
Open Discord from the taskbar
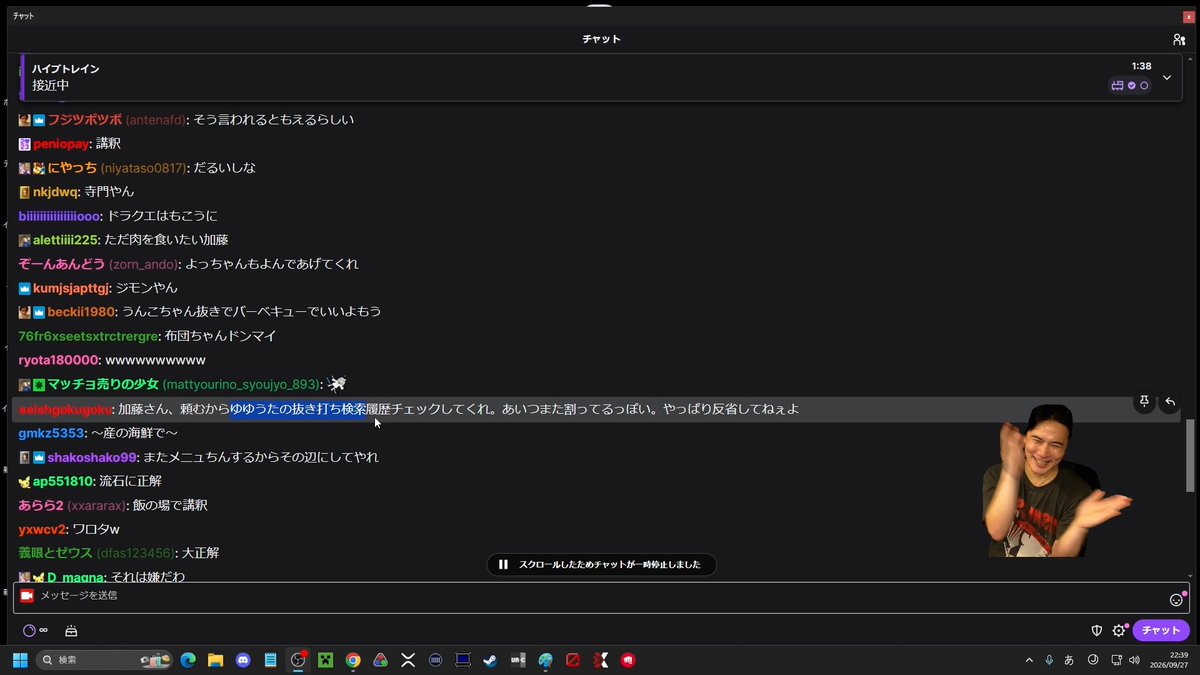point(243,660)
